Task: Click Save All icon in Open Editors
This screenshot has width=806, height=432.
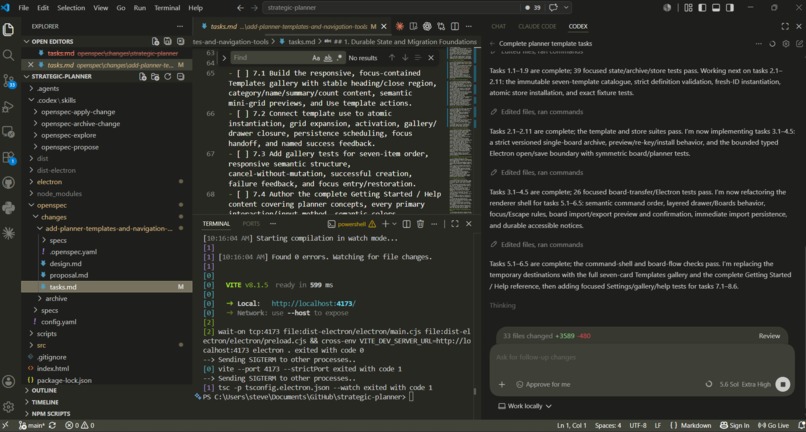Action: pos(168,42)
